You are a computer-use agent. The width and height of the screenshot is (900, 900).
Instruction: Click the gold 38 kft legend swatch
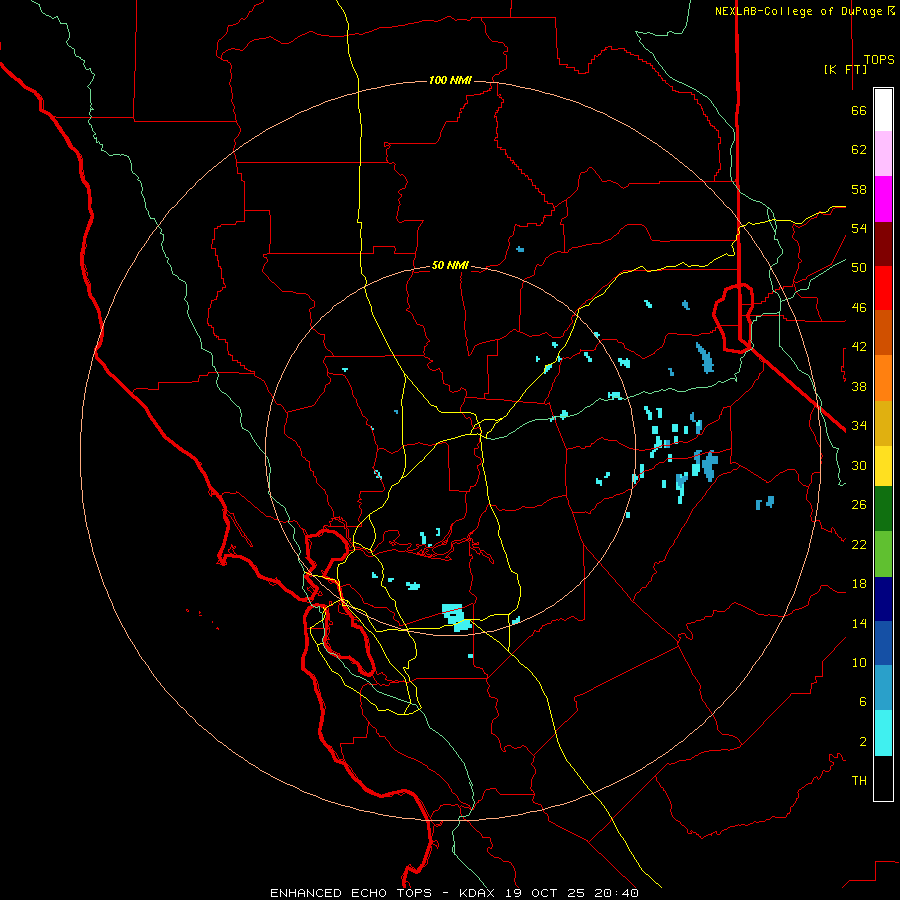pyautogui.click(x=883, y=423)
